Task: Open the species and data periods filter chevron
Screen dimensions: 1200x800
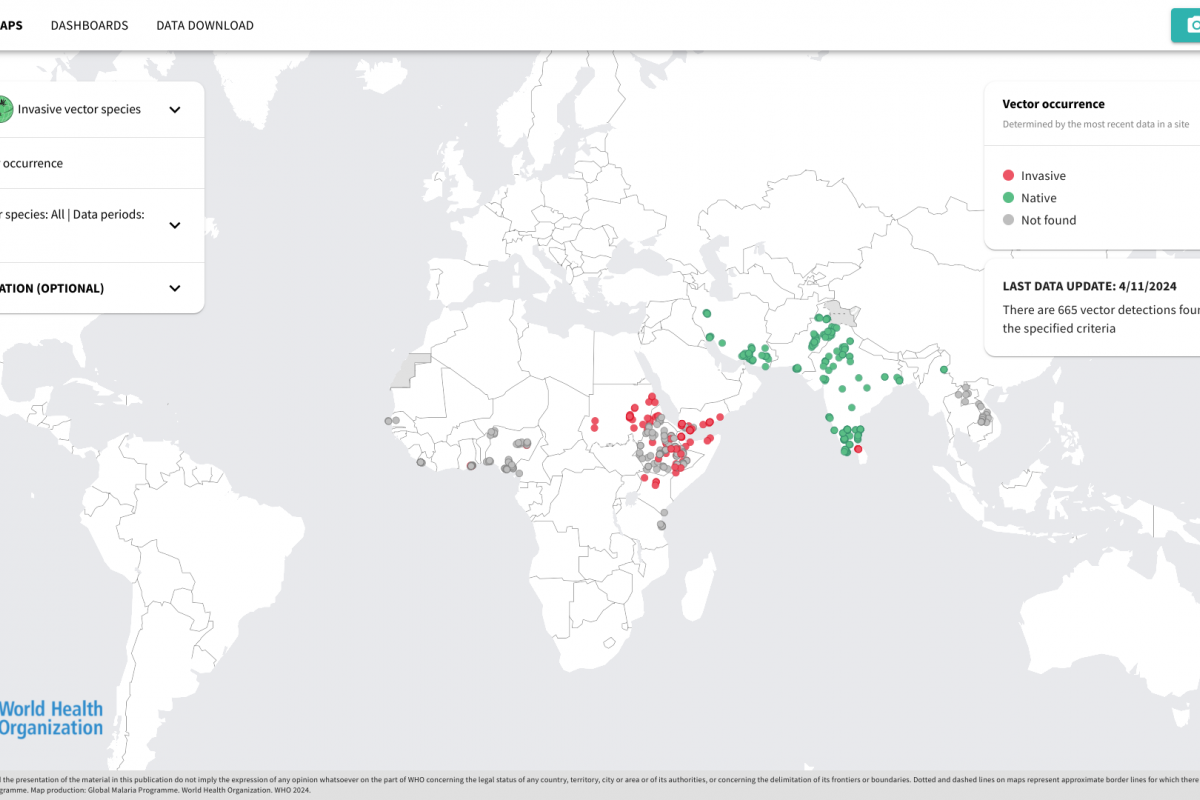Action: tap(175, 225)
